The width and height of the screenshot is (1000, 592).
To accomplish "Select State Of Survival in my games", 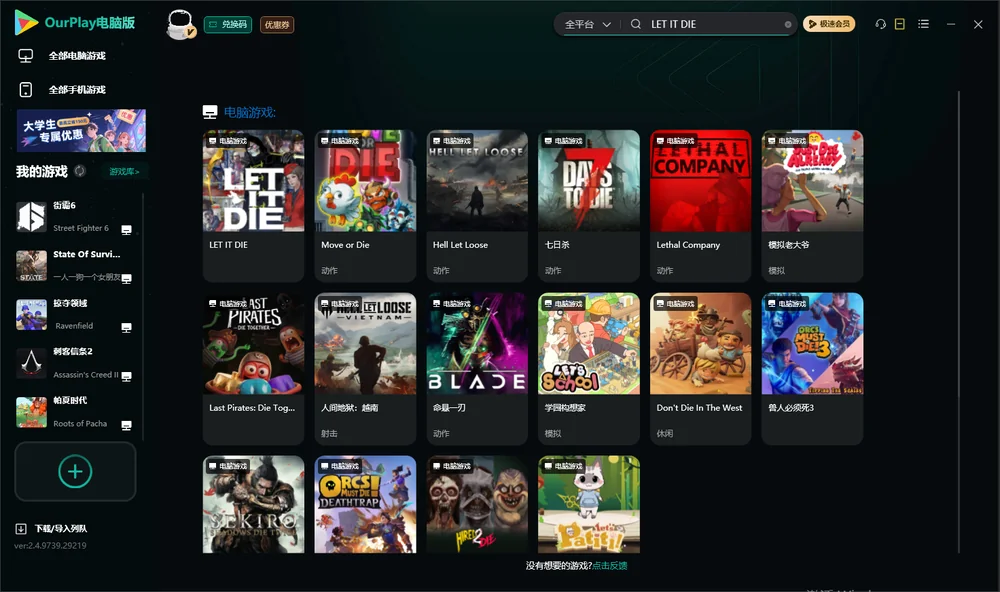I will [x=75, y=265].
